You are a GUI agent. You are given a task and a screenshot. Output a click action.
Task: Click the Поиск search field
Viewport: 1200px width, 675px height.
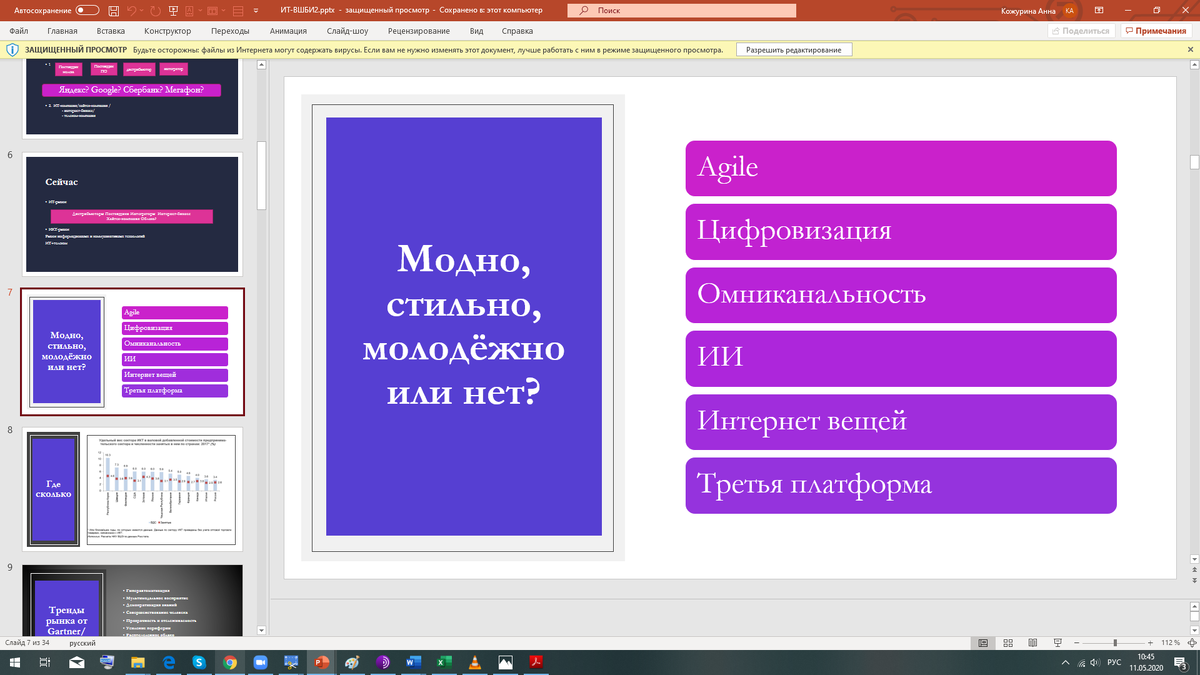[682, 10]
